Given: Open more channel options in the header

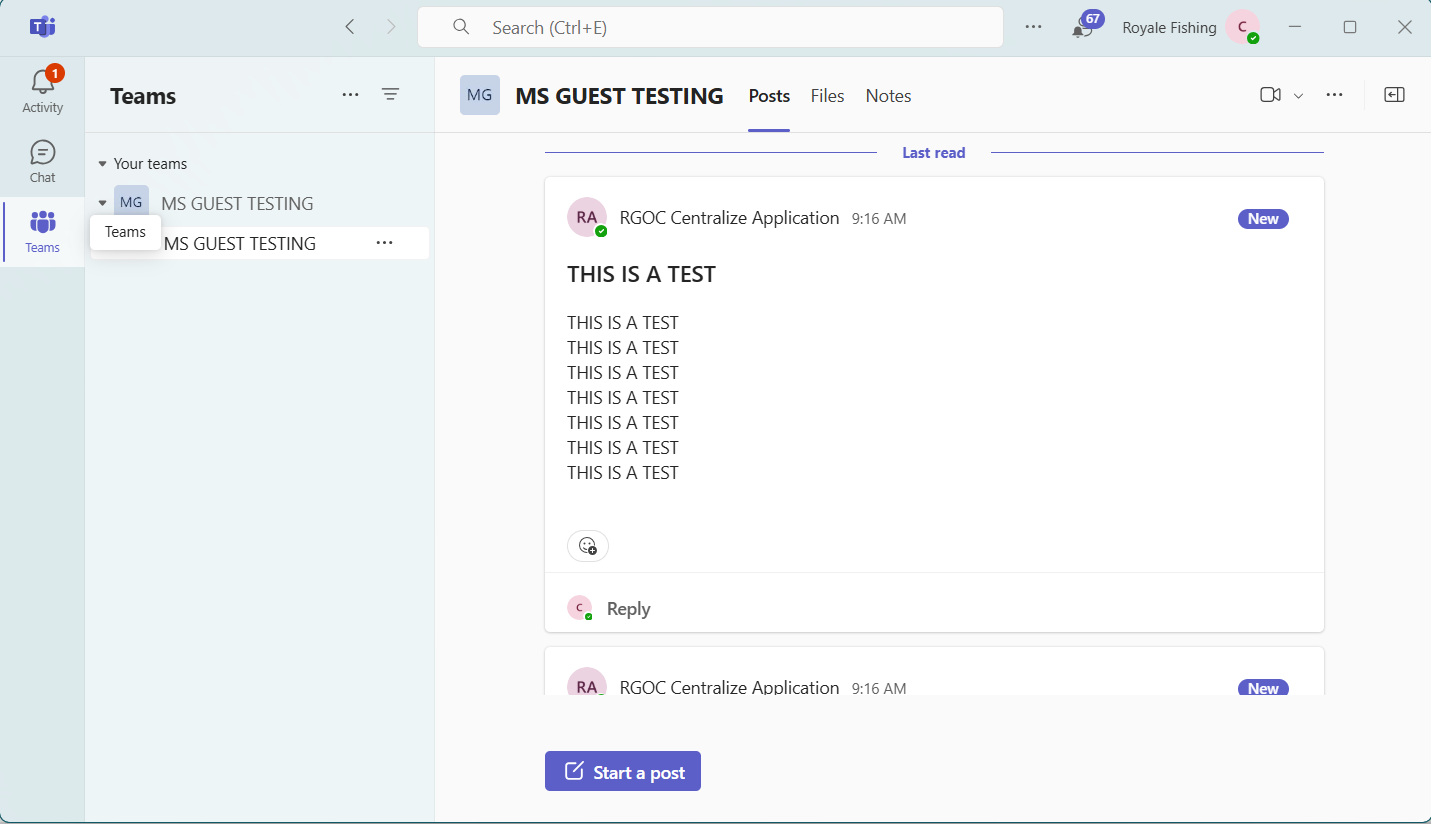Looking at the screenshot, I should (x=1334, y=95).
